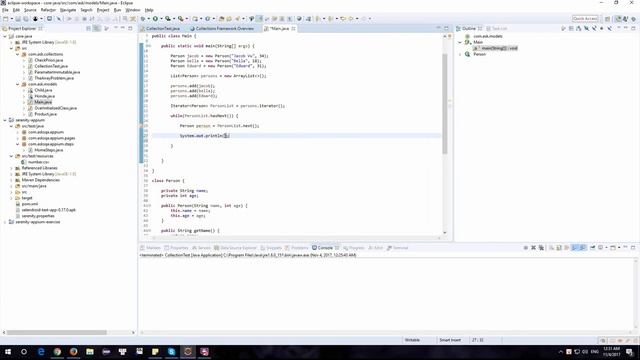The height and width of the screenshot is (360, 640).
Task: Select HomeSteps.java in Project Explorer
Action: pyautogui.click(x=49, y=150)
